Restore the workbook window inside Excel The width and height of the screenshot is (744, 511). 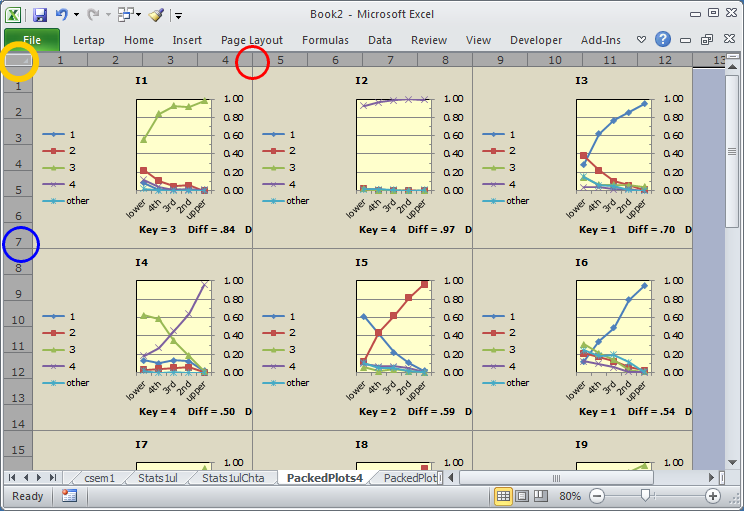tap(707, 40)
